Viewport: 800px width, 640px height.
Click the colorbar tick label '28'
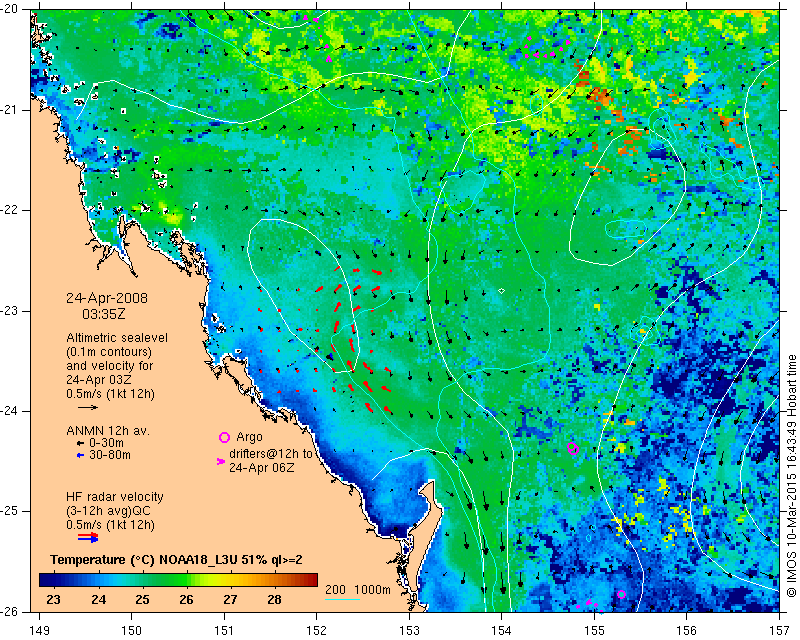(274, 599)
